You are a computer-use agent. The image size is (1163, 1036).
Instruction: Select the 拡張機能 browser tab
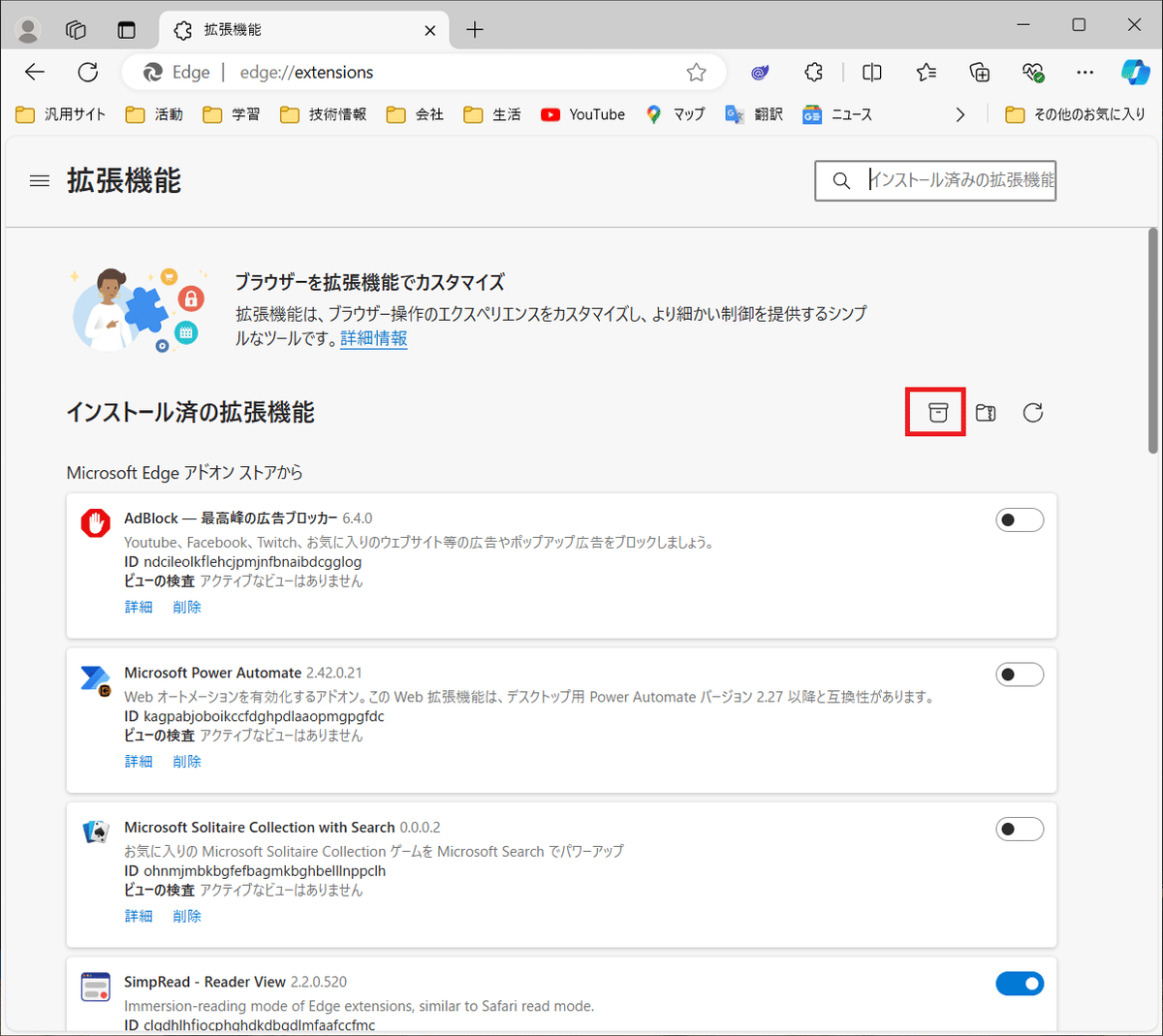pyautogui.click(x=302, y=30)
